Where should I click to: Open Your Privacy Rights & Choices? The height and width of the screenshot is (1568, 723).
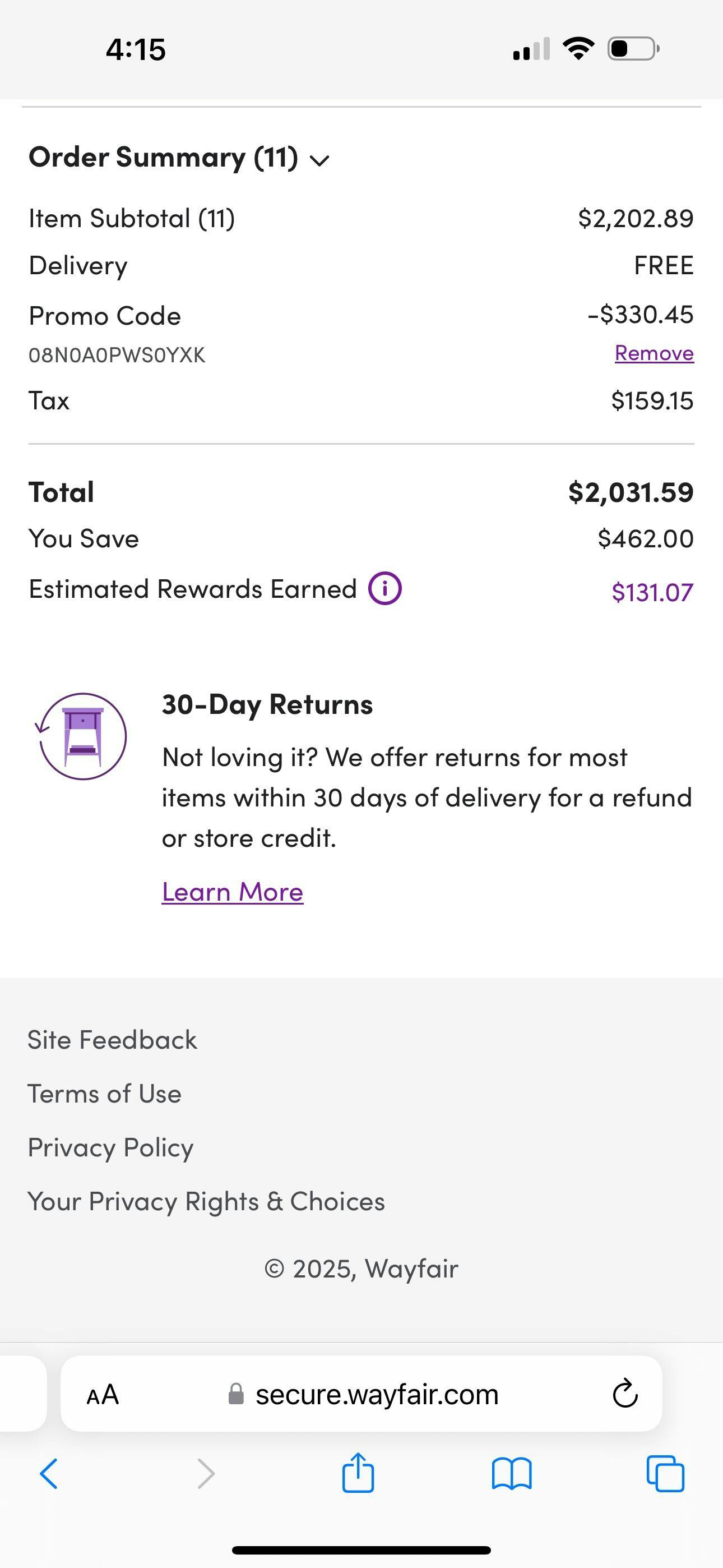click(x=206, y=1201)
